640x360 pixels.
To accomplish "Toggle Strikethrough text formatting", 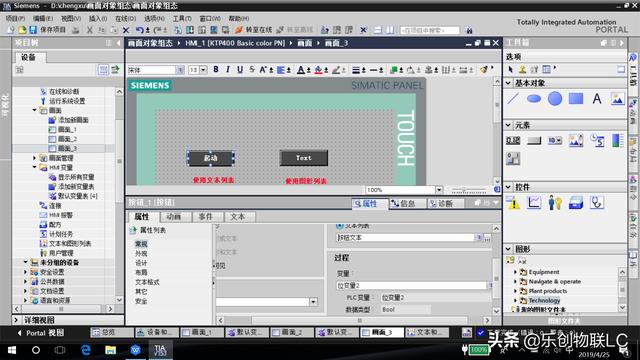I will coord(252,70).
